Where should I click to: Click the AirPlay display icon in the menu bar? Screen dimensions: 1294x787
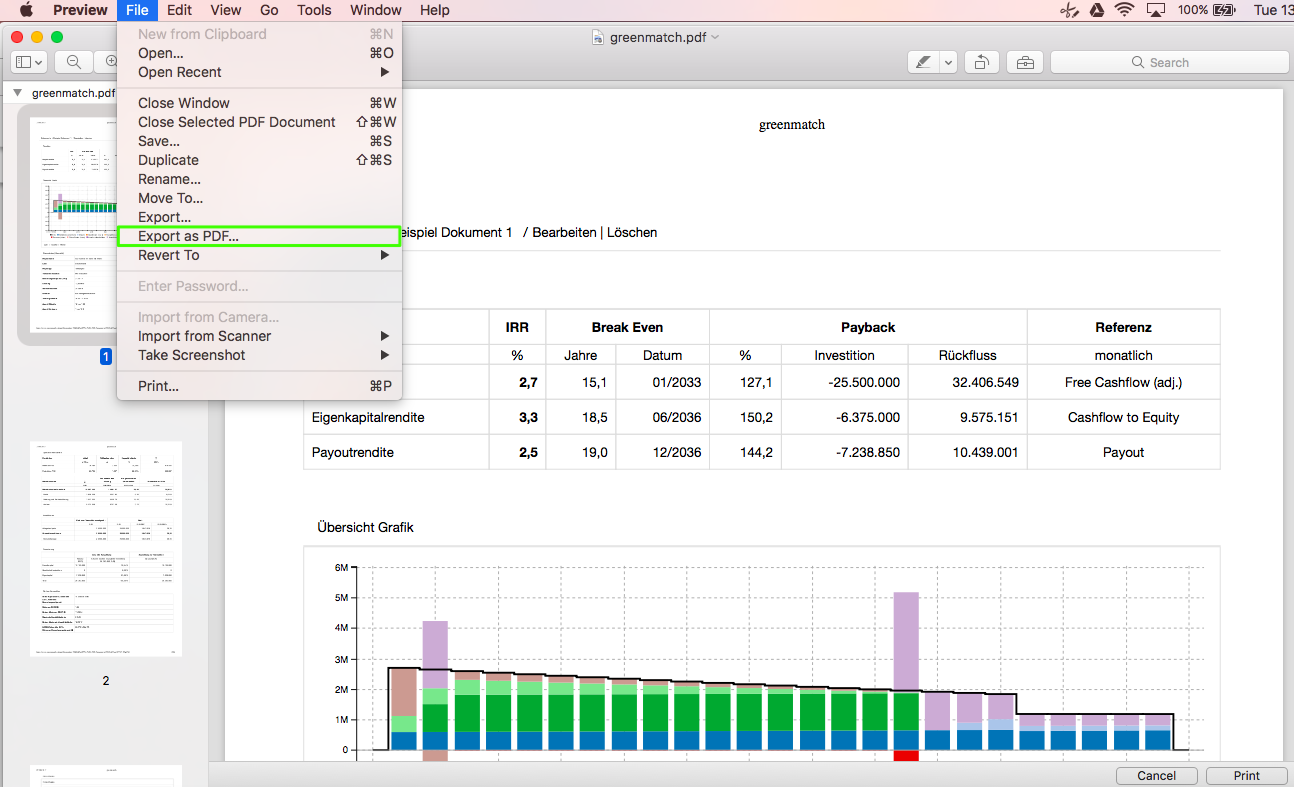click(x=1156, y=10)
